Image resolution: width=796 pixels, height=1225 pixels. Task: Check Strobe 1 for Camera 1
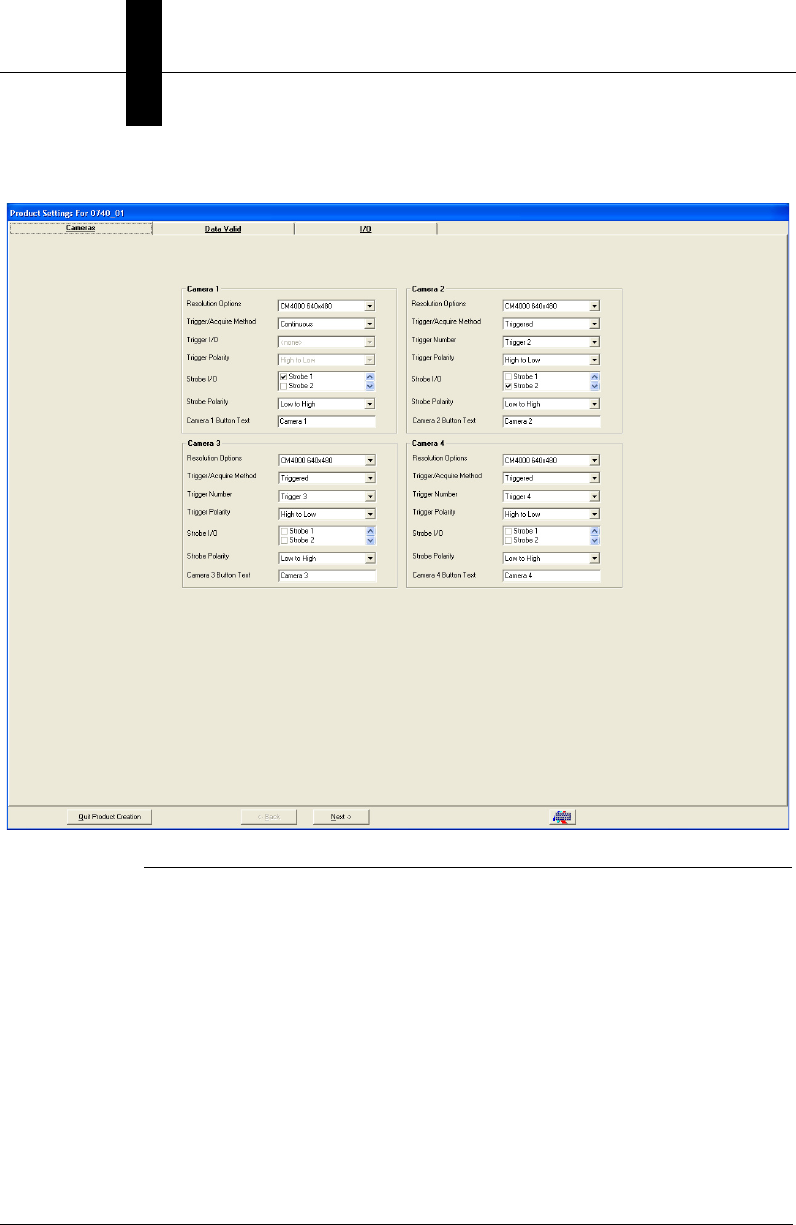tap(284, 377)
